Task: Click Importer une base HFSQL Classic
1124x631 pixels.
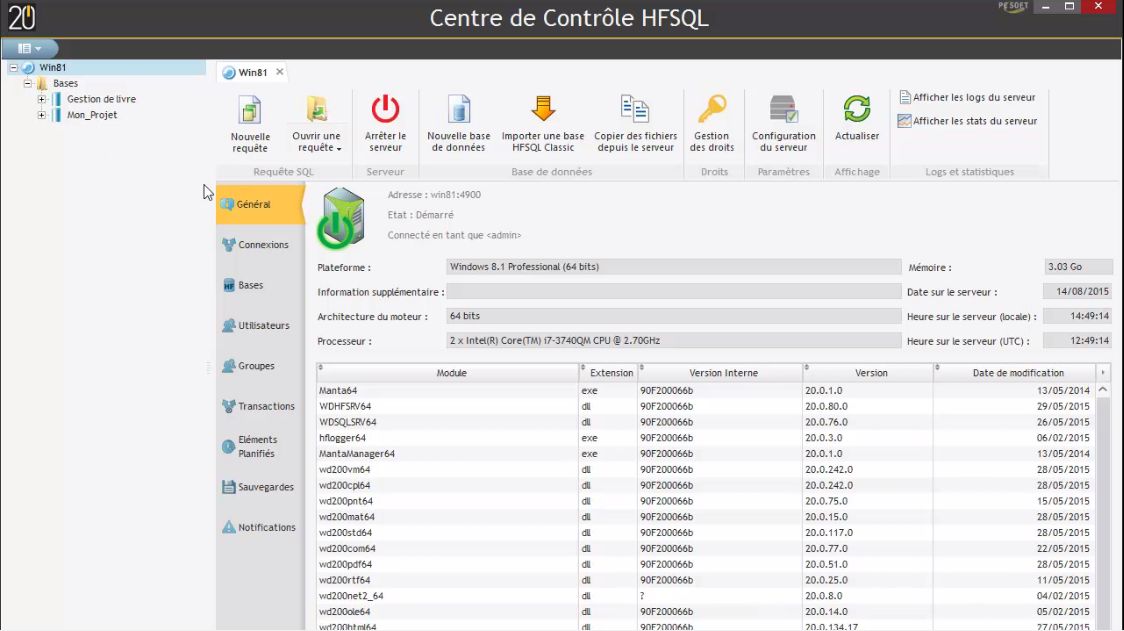Action: (543, 123)
